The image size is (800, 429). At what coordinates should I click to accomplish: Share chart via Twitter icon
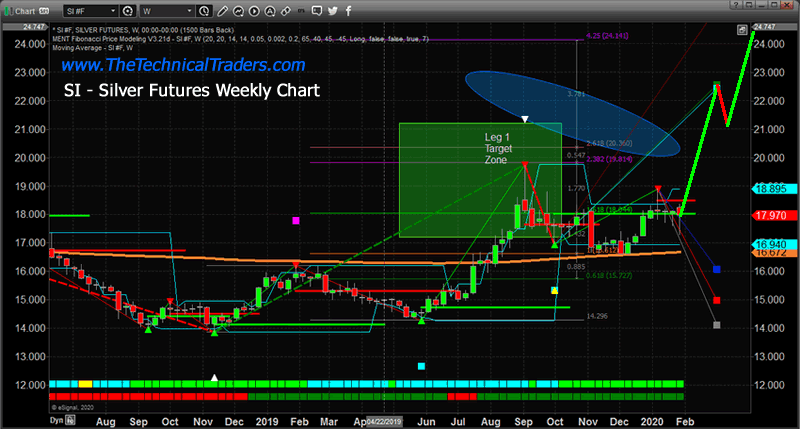pyautogui.click(x=333, y=11)
